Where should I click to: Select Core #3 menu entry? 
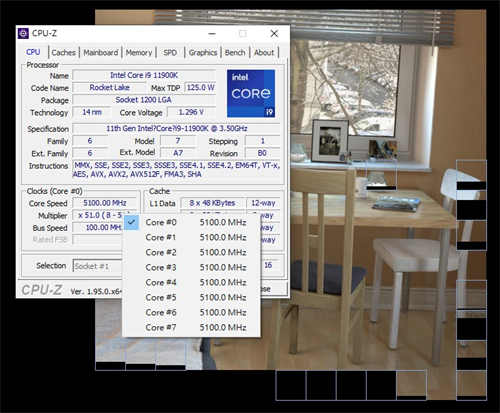click(x=191, y=267)
